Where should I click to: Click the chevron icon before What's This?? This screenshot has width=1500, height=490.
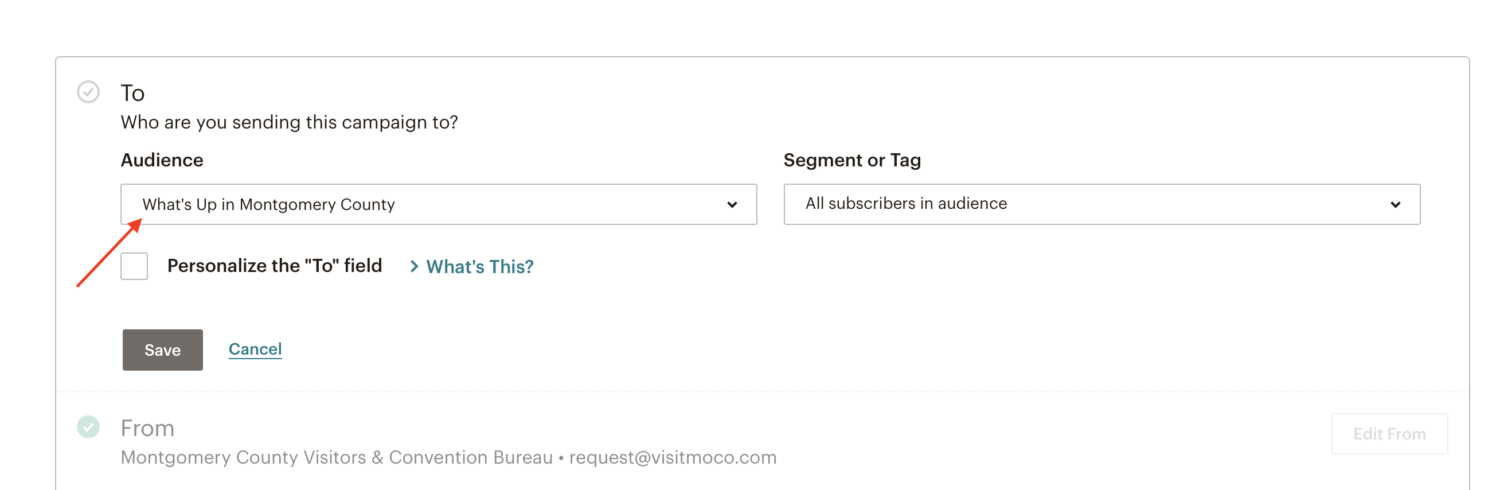click(414, 266)
